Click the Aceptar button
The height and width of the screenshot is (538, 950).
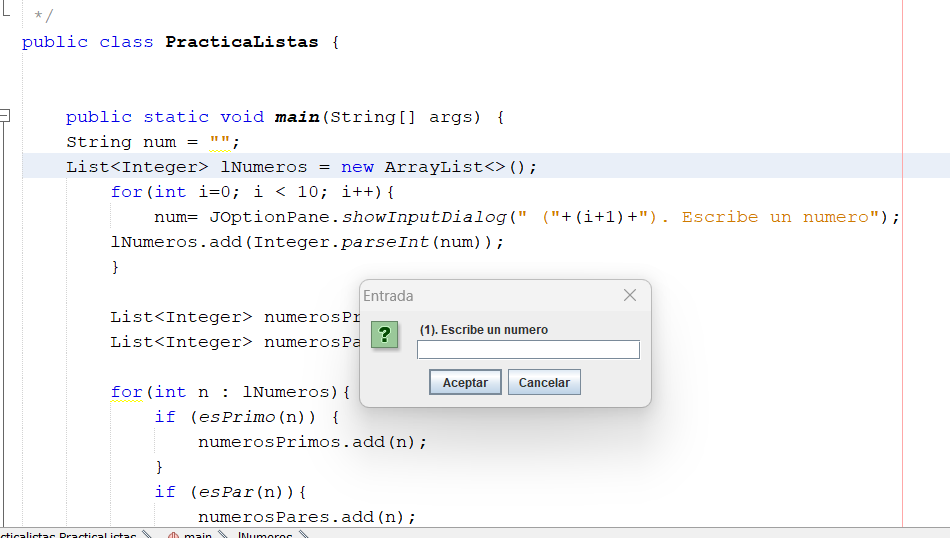tap(465, 383)
